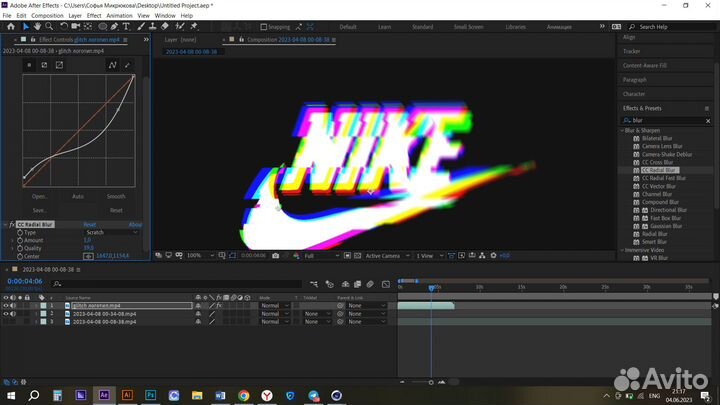720x405 pixels.
Task: Click the timeline zoom slider
Action: coord(431,382)
